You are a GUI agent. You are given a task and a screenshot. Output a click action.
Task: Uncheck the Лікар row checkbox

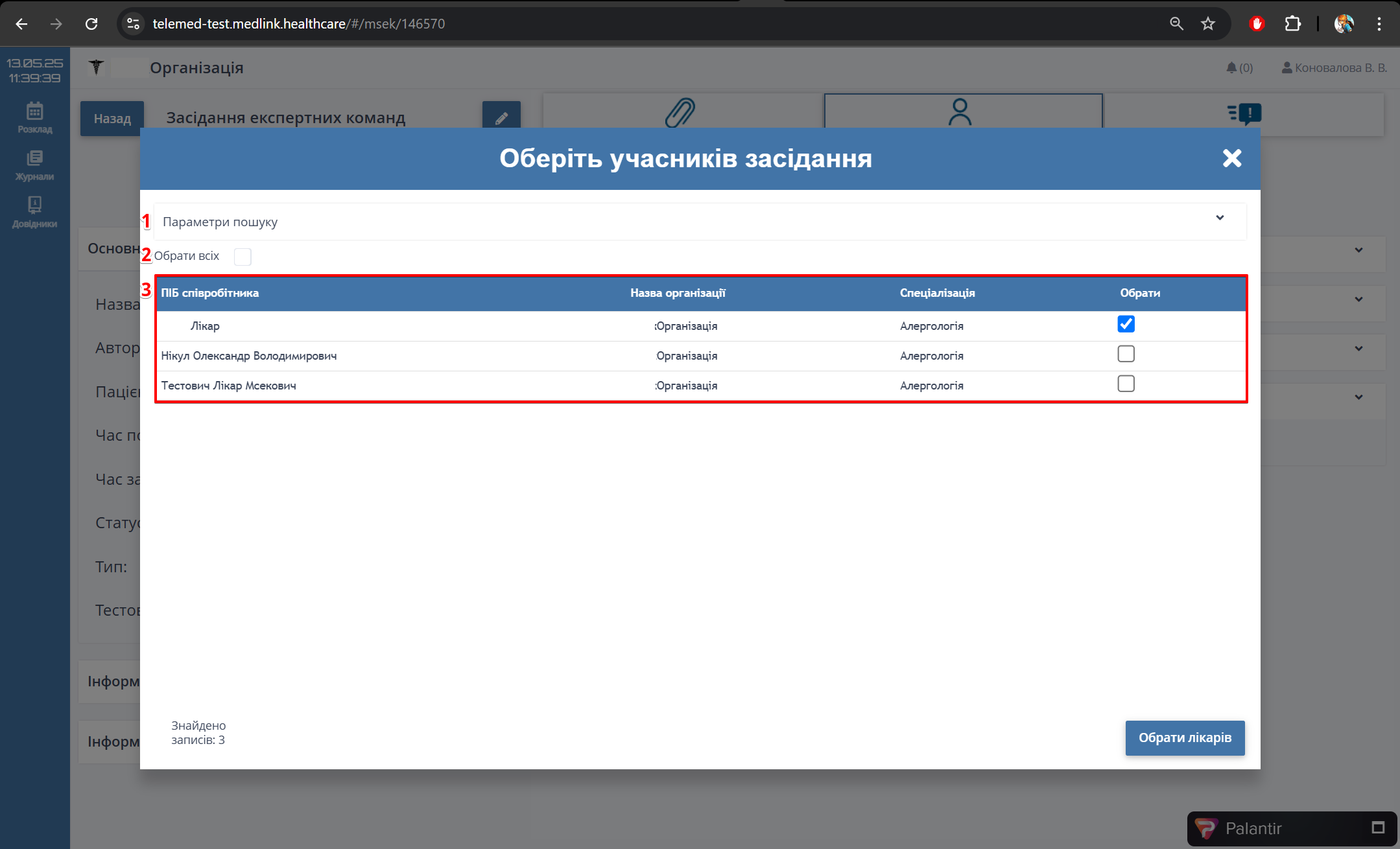tap(1126, 324)
